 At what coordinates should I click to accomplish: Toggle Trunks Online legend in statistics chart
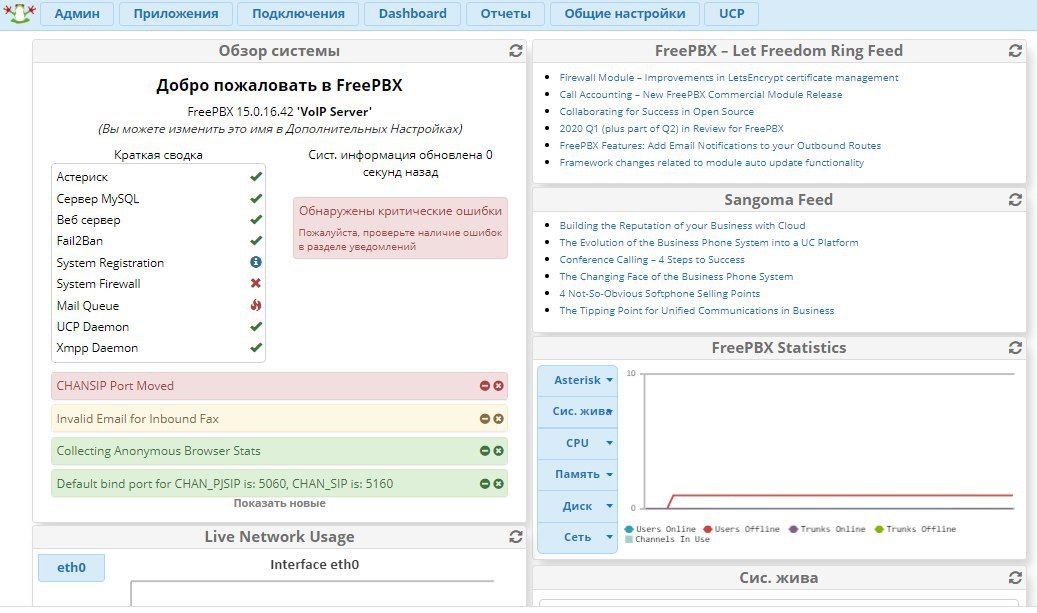[x=827, y=529]
